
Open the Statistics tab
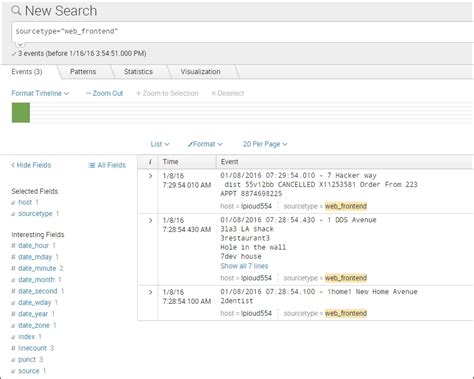[x=138, y=72]
